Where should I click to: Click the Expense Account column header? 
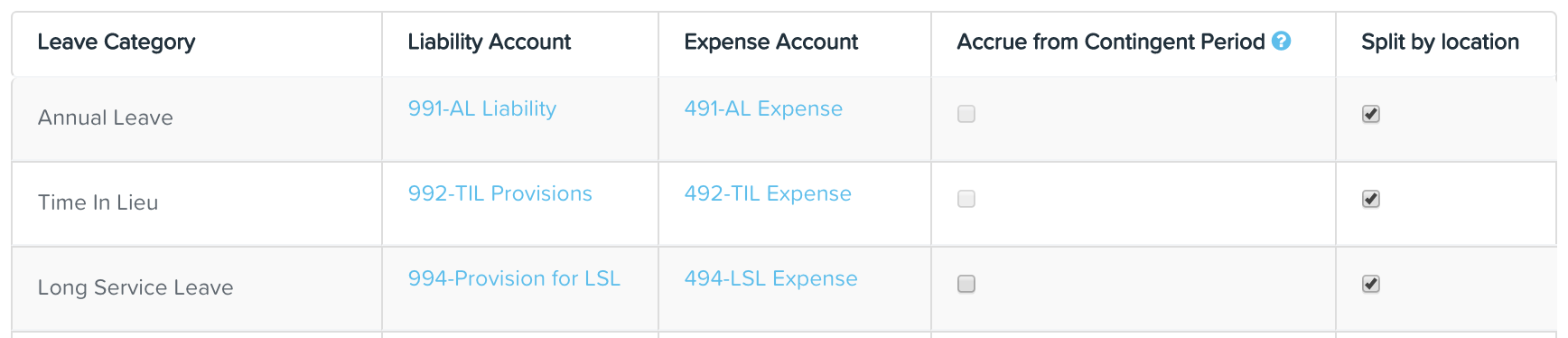tap(771, 42)
